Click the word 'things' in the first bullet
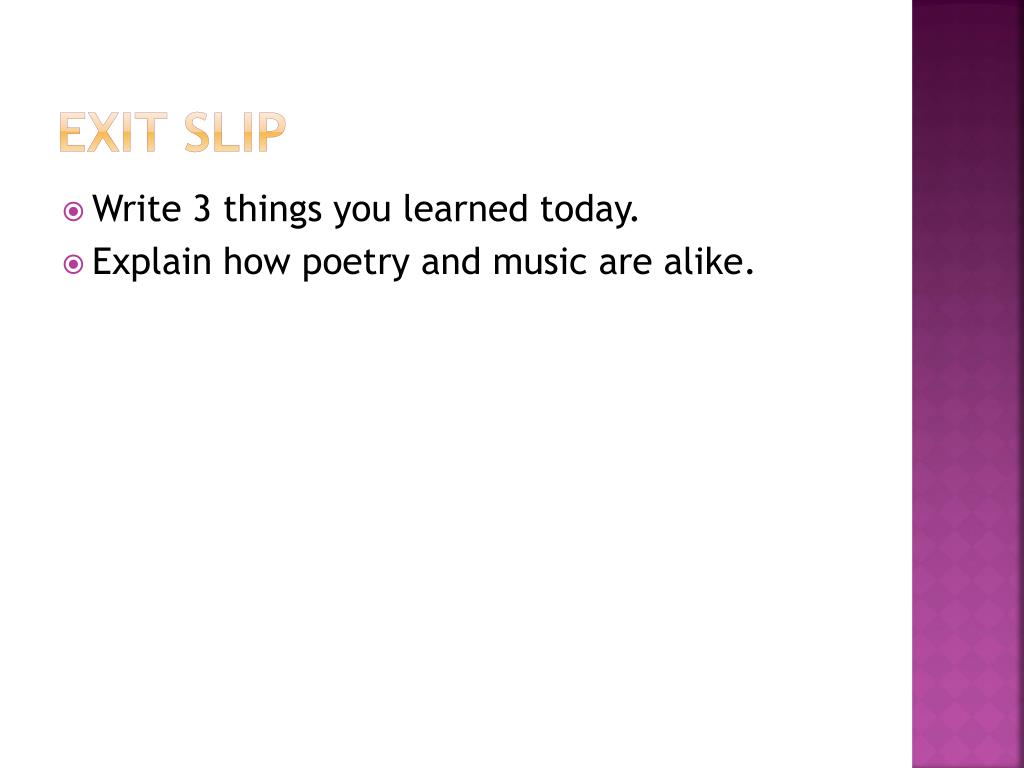This screenshot has height=768, width=1024. [x=272, y=210]
